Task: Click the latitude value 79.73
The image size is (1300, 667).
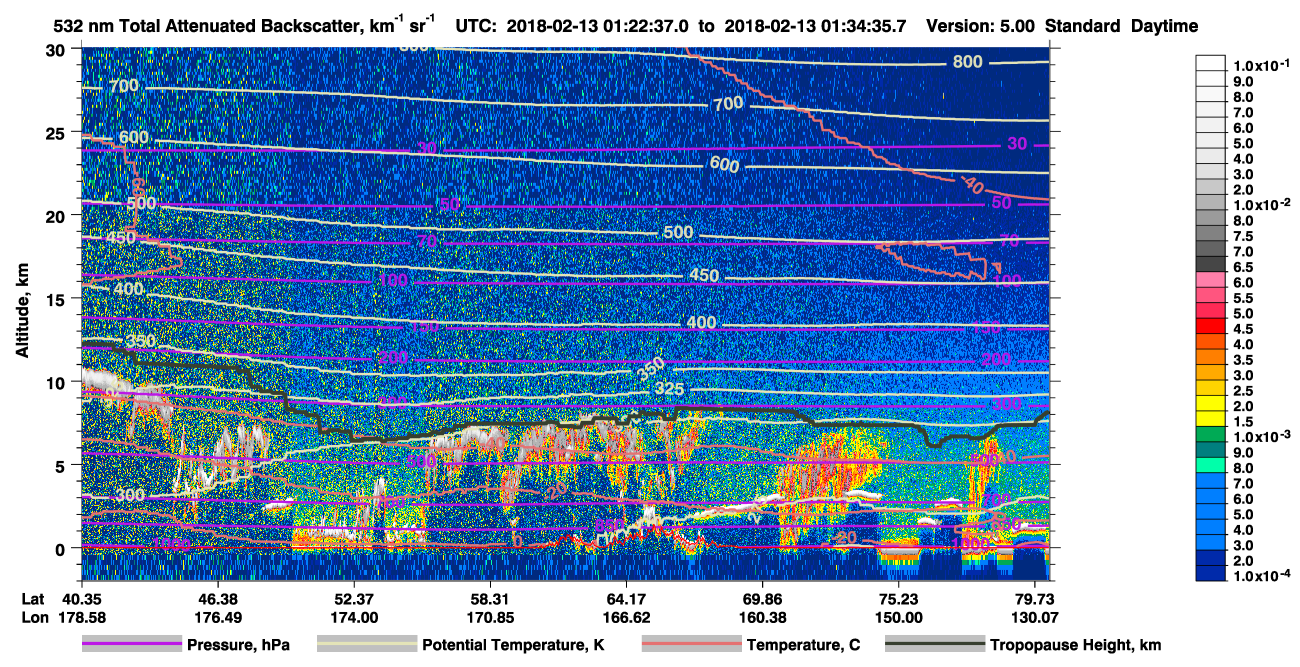Action: click(x=1034, y=599)
